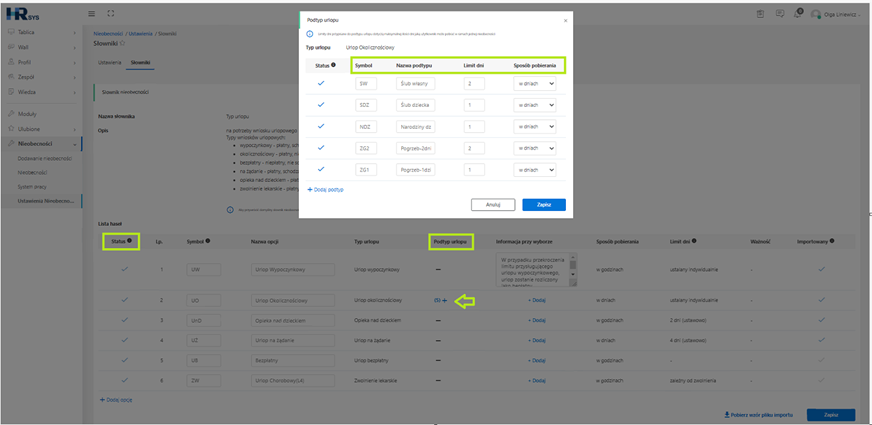Click Dodaj info link for Bezpłatny row
Screen dimensions: 872x425
point(537,360)
